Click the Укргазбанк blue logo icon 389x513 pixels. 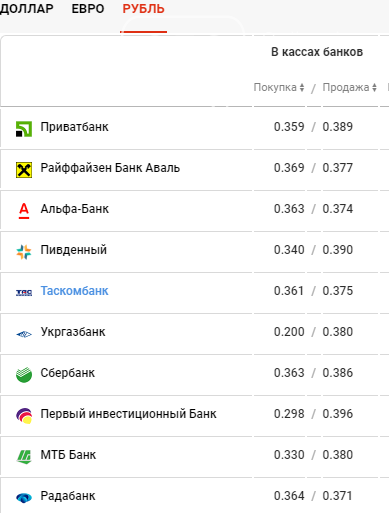pyautogui.click(x=24, y=334)
